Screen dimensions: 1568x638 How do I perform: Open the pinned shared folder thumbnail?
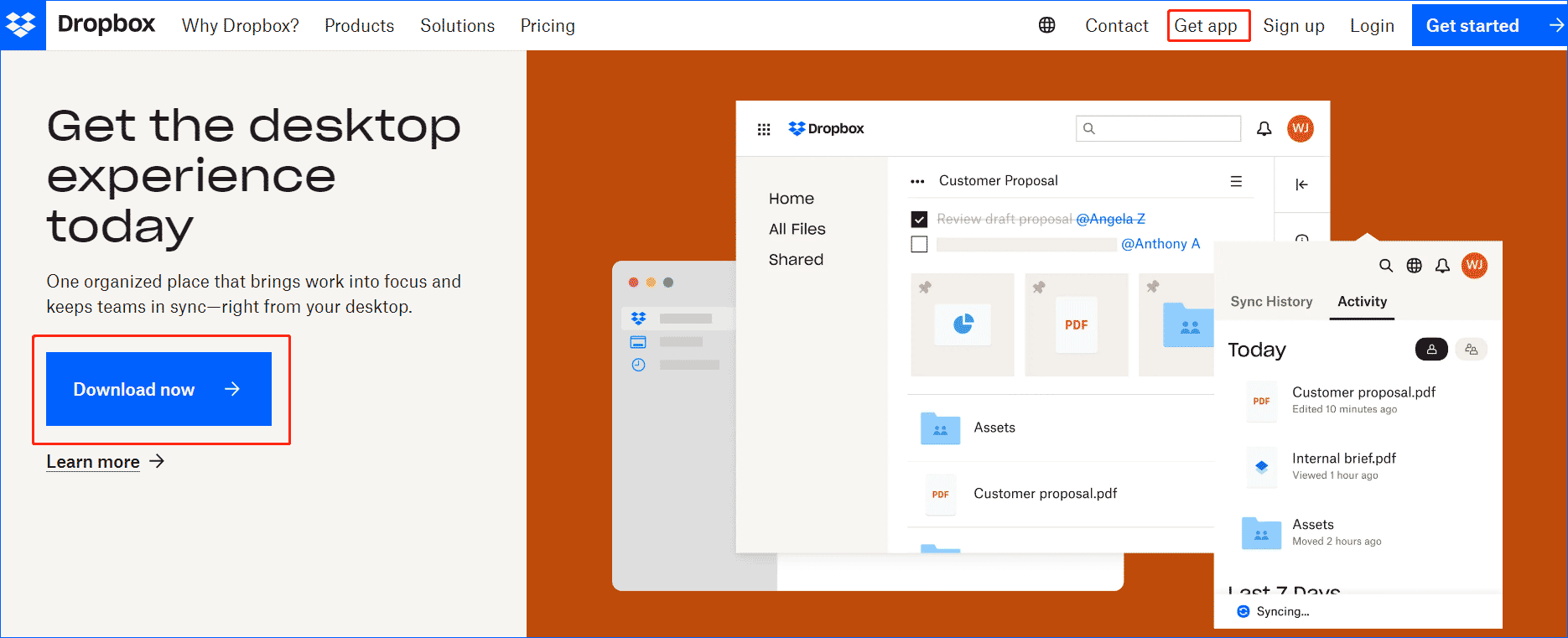coord(1177,324)
